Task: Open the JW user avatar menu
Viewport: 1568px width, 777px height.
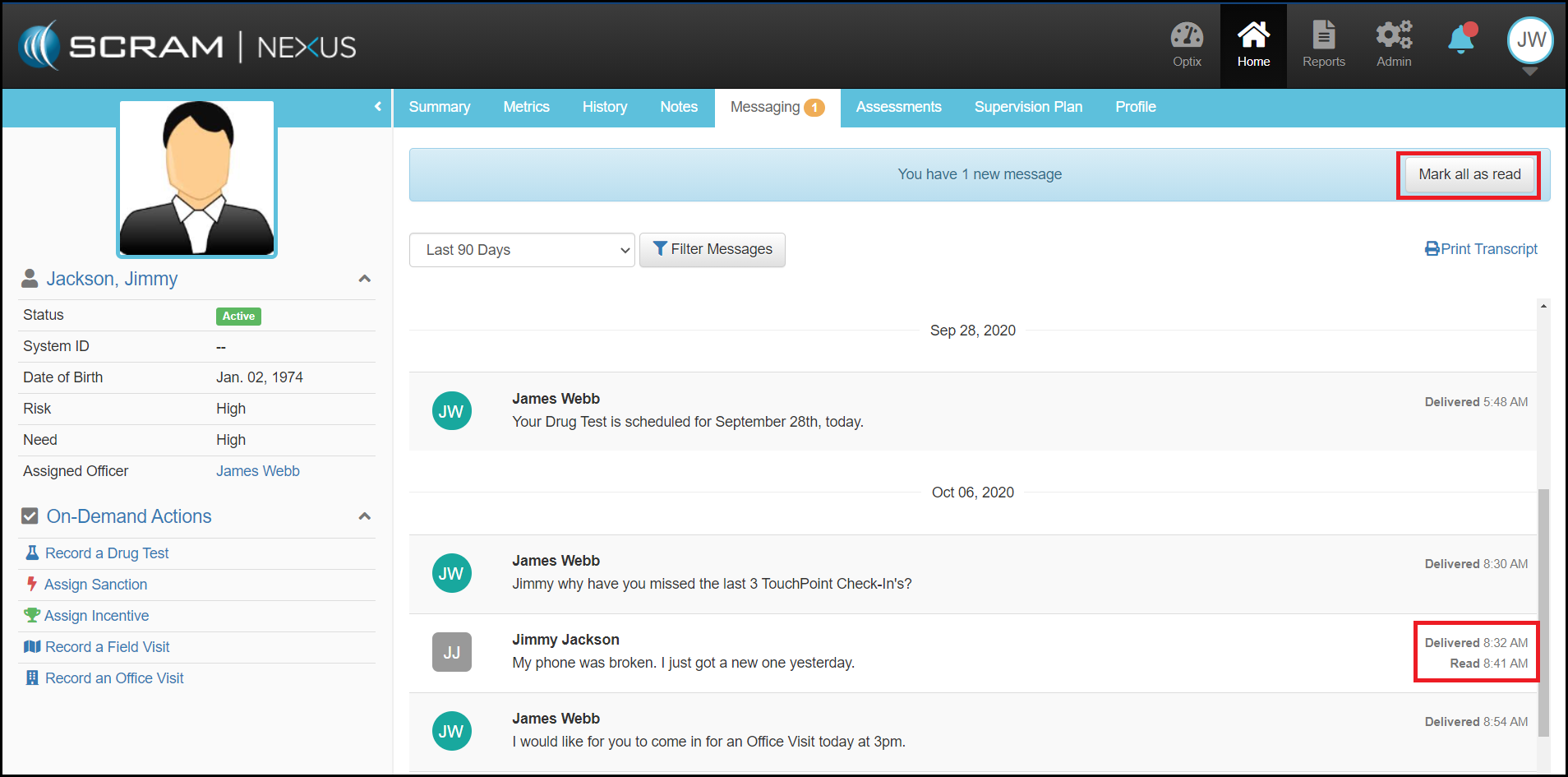Action: [x=1530, y=40]
